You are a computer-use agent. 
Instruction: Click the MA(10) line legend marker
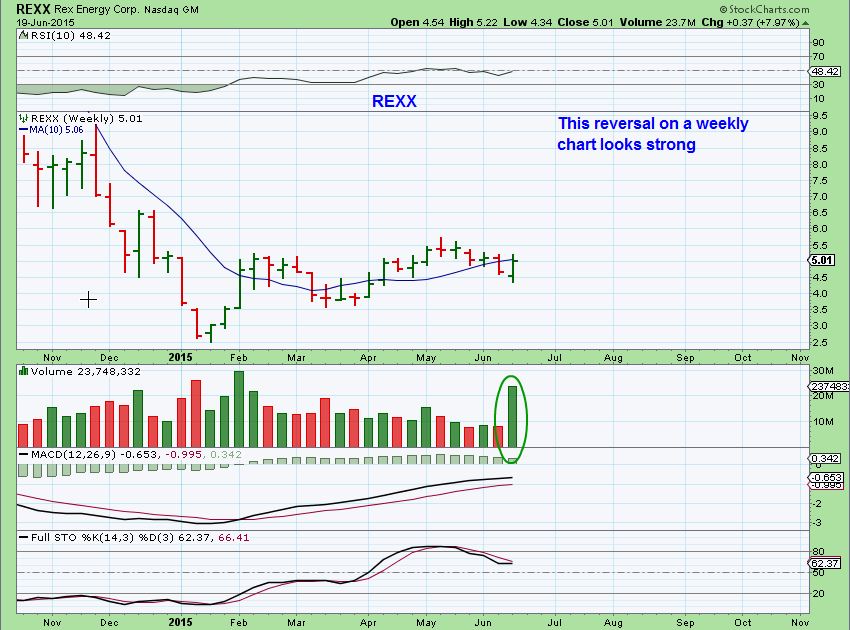point(23,130)
